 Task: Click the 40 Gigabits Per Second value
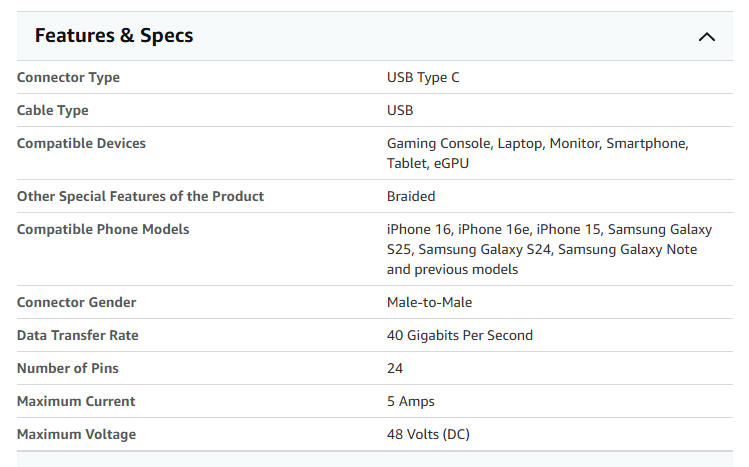pos(460,336)
